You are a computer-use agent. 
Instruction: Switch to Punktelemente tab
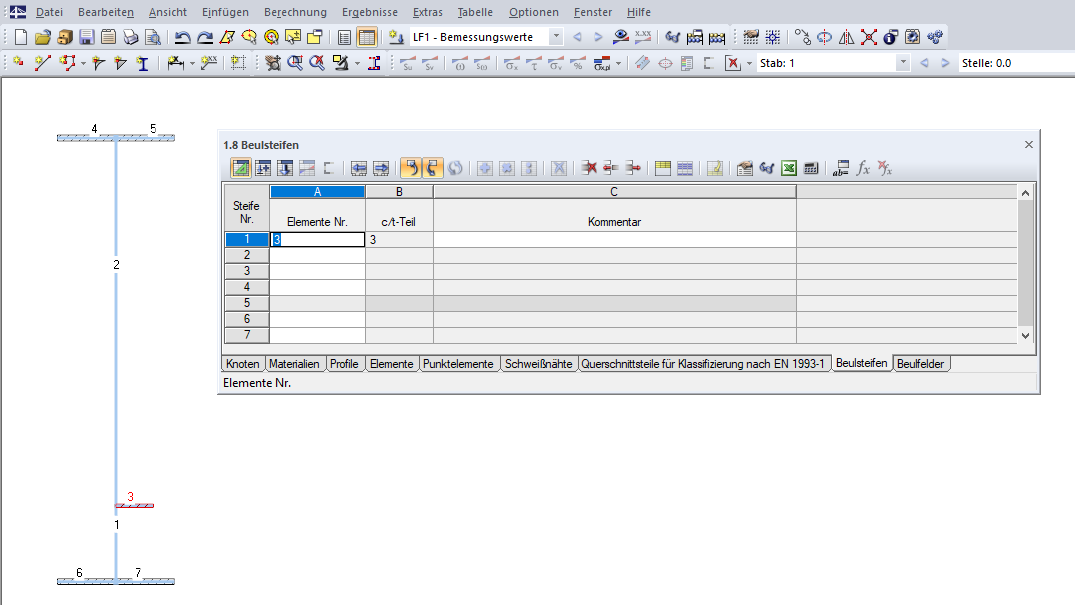pos(458,364)
